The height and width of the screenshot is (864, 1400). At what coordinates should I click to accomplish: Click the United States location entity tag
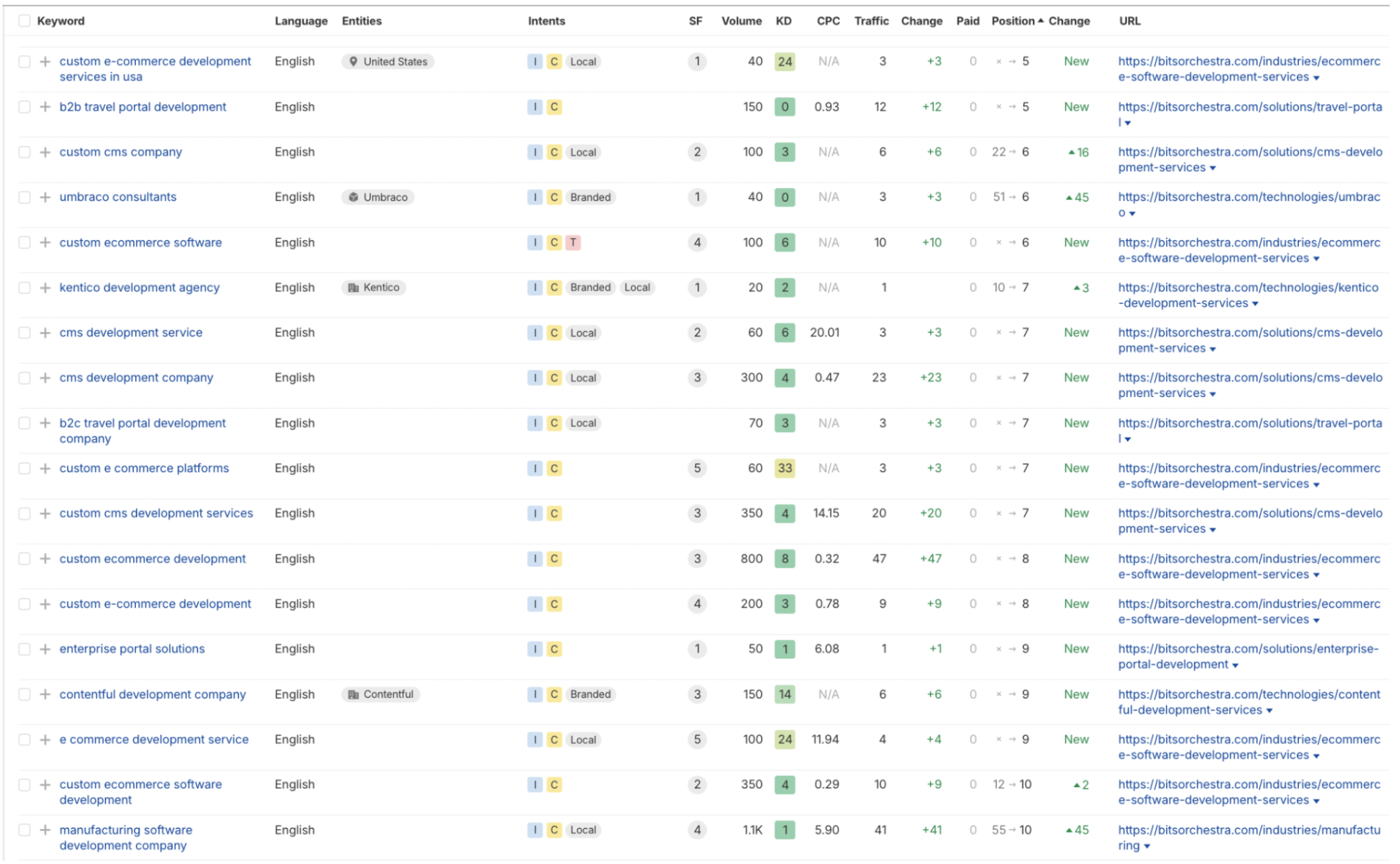tap(388, 62)
